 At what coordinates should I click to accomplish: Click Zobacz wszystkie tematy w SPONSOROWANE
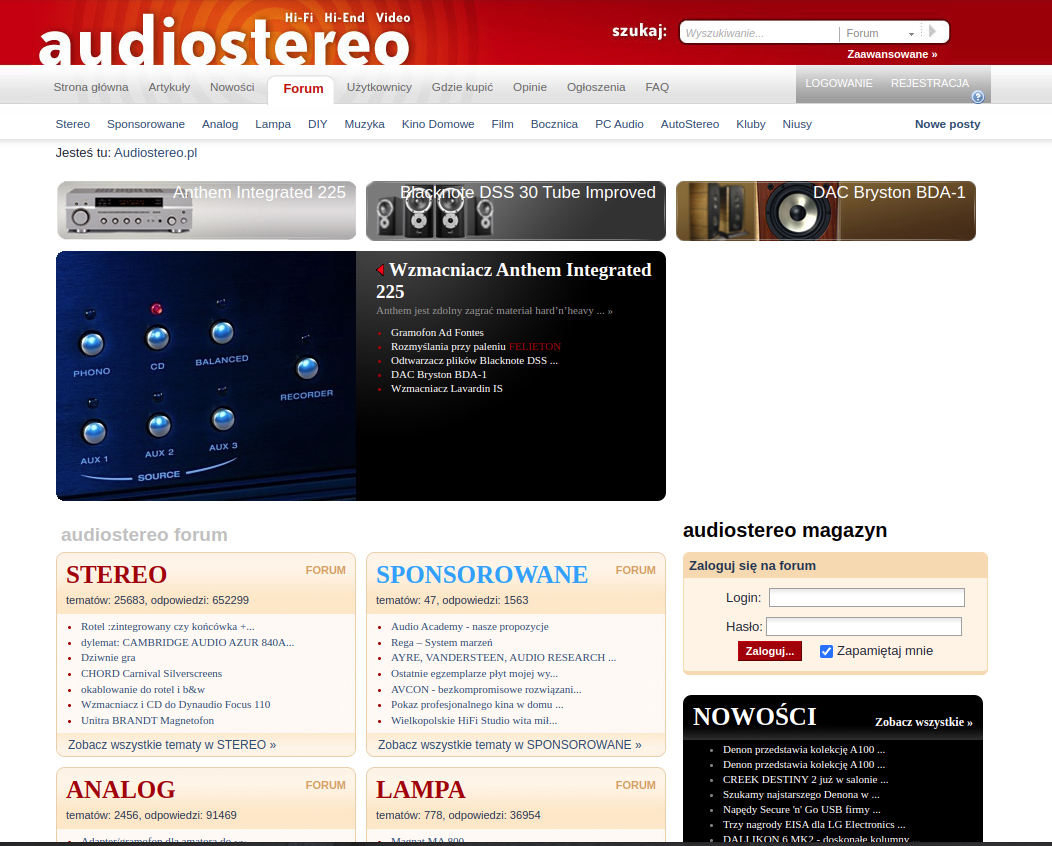pyautogui.click(x=509, y=745)
